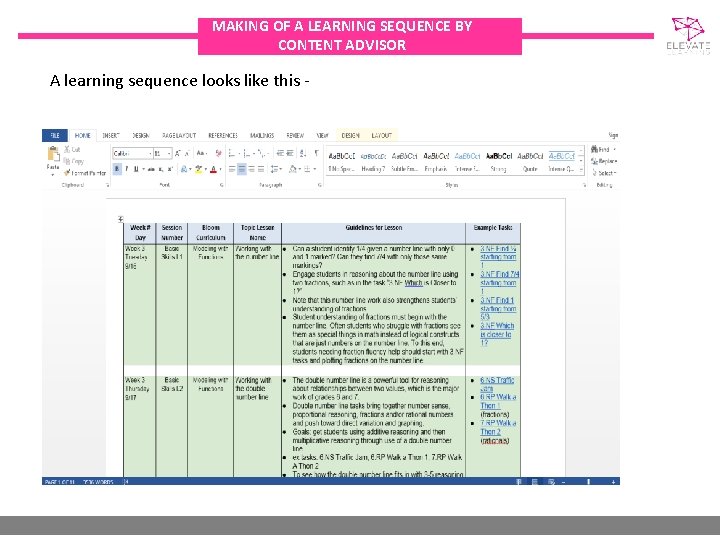This screenshot has height=540, width=720.
Task: Switch to Print Layout view in status bar
Action: pyautogui.click(x=535, y=482)
